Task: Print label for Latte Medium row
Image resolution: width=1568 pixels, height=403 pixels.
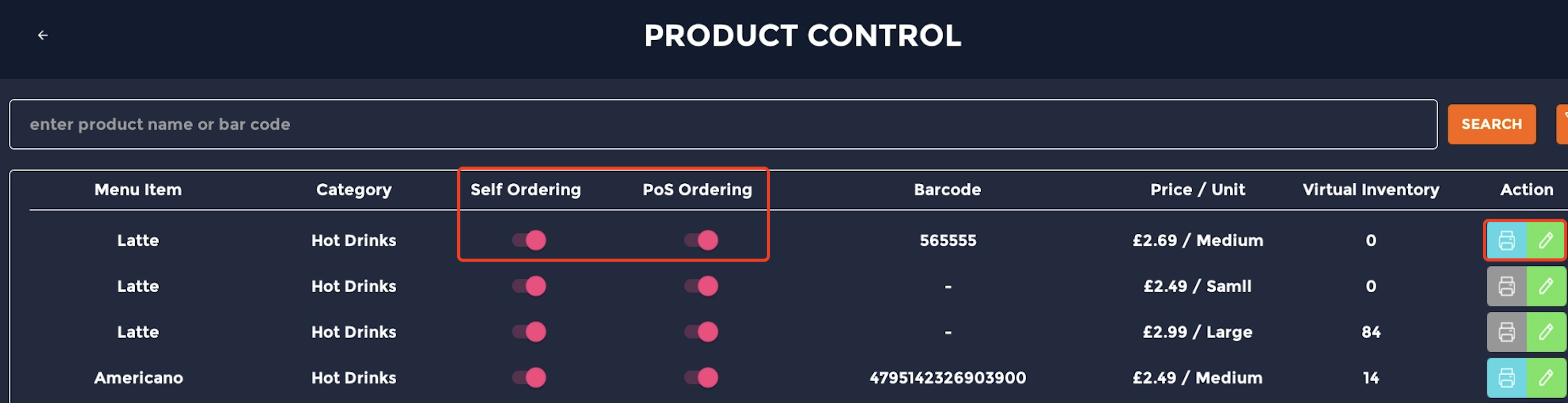Action: [x=1506, y=241]
